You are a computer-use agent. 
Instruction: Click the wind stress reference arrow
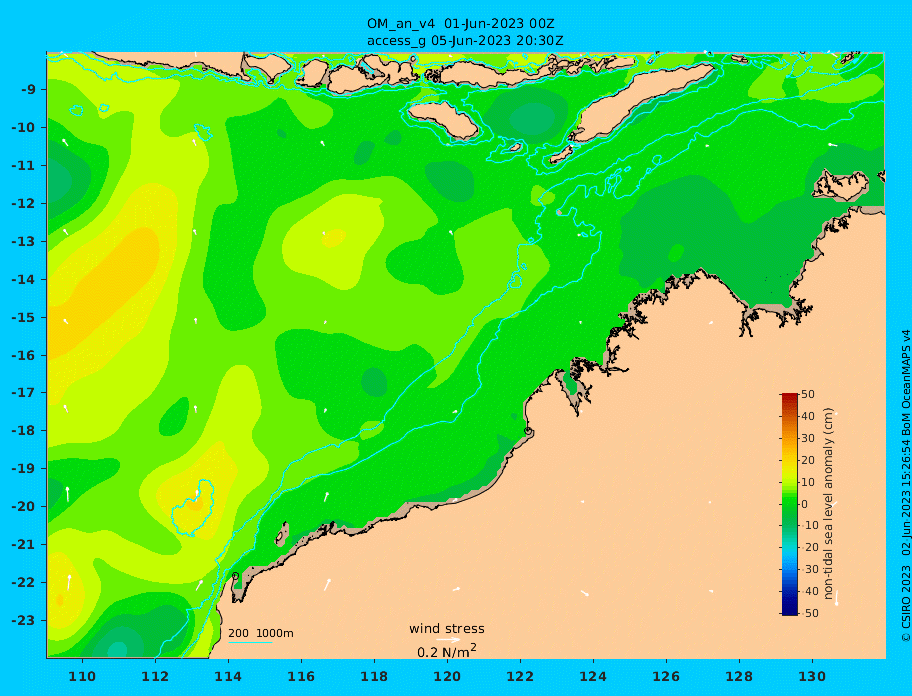point(448,640)
